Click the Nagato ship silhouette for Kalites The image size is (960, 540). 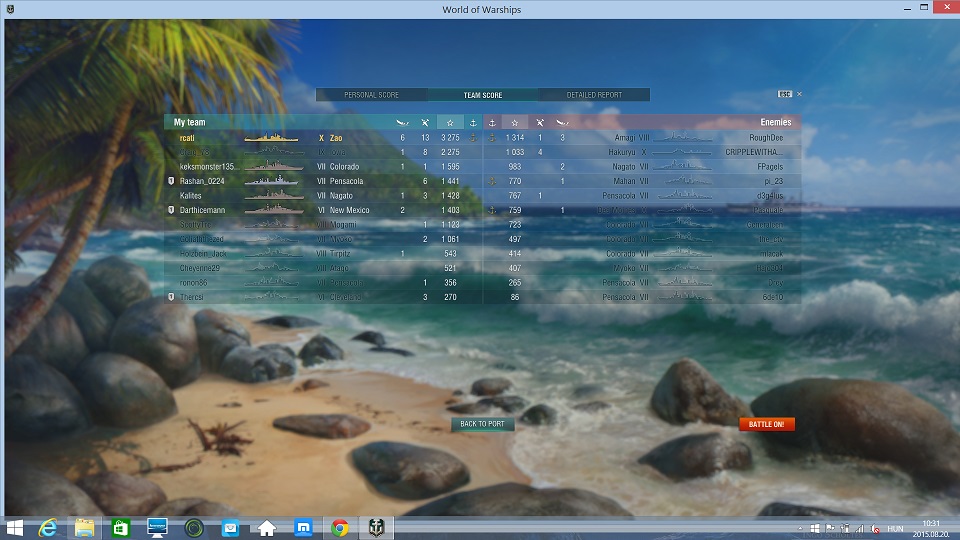(274, 195)
